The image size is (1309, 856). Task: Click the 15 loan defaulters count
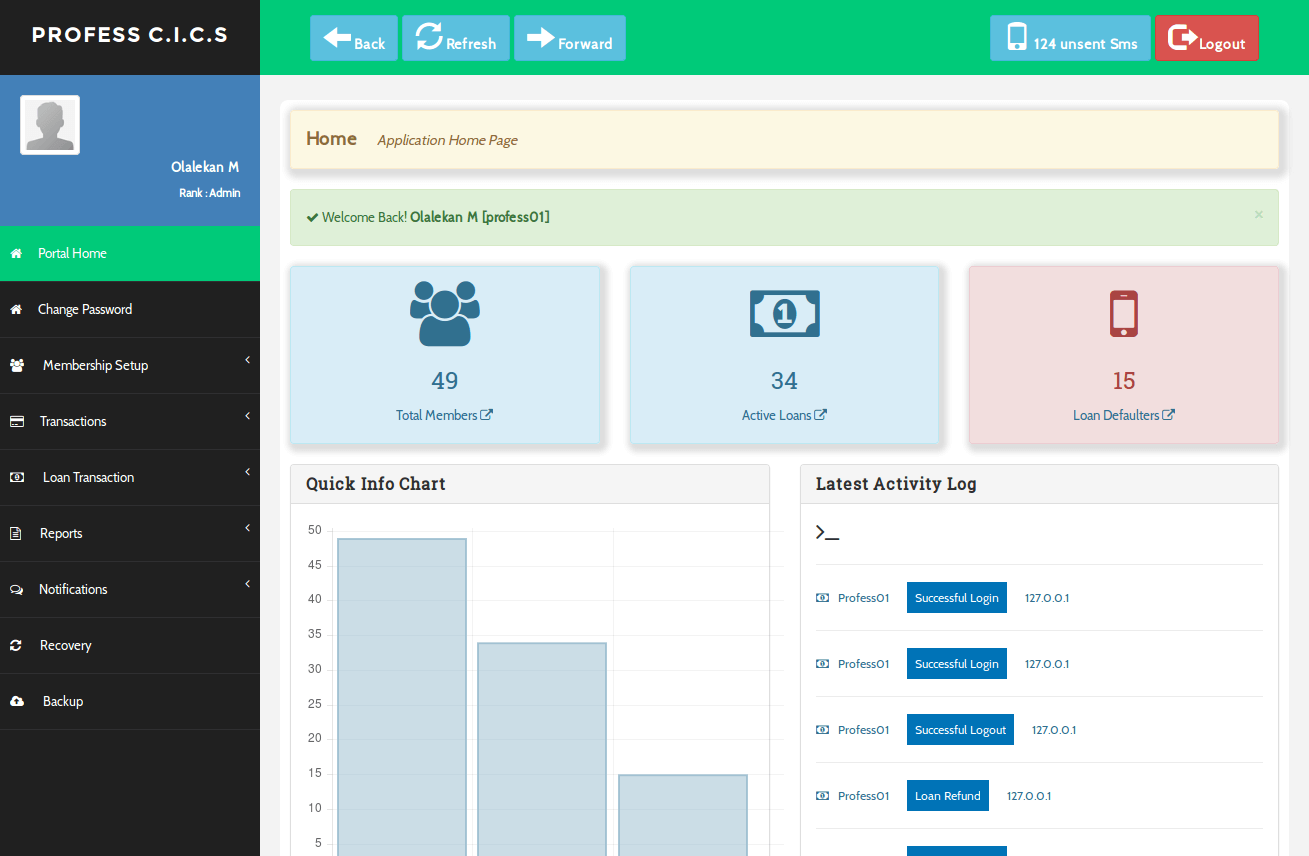point(1124,381)
